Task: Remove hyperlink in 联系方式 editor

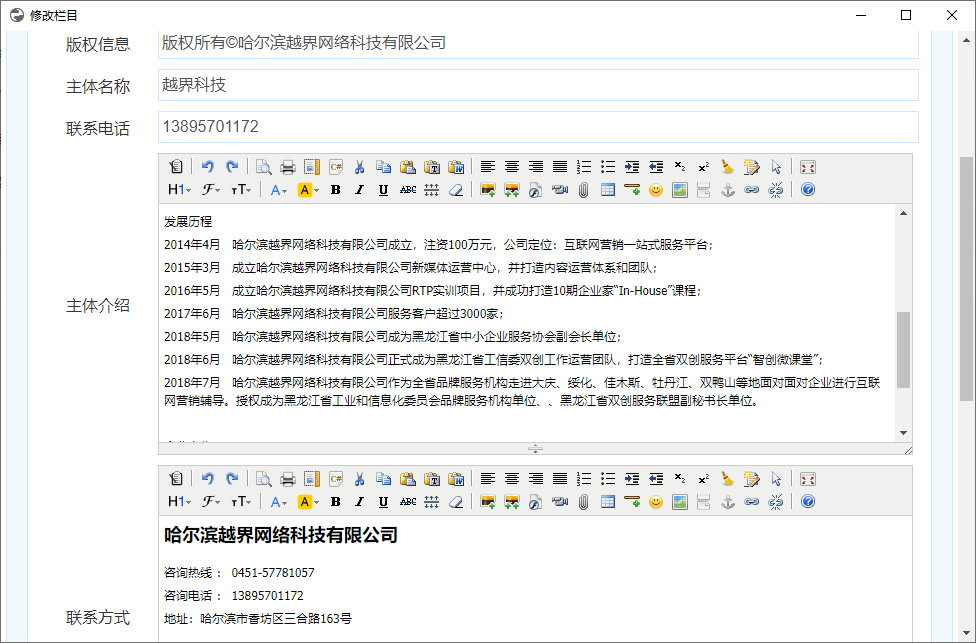Action: pos(776,502)
